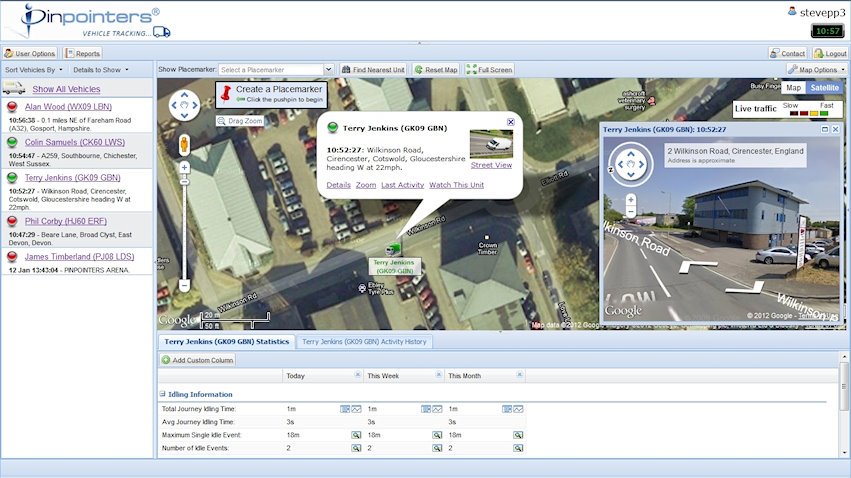The image size is (851, 478).
Task: Zoom in with the map plus button
Action: (185, 167)
